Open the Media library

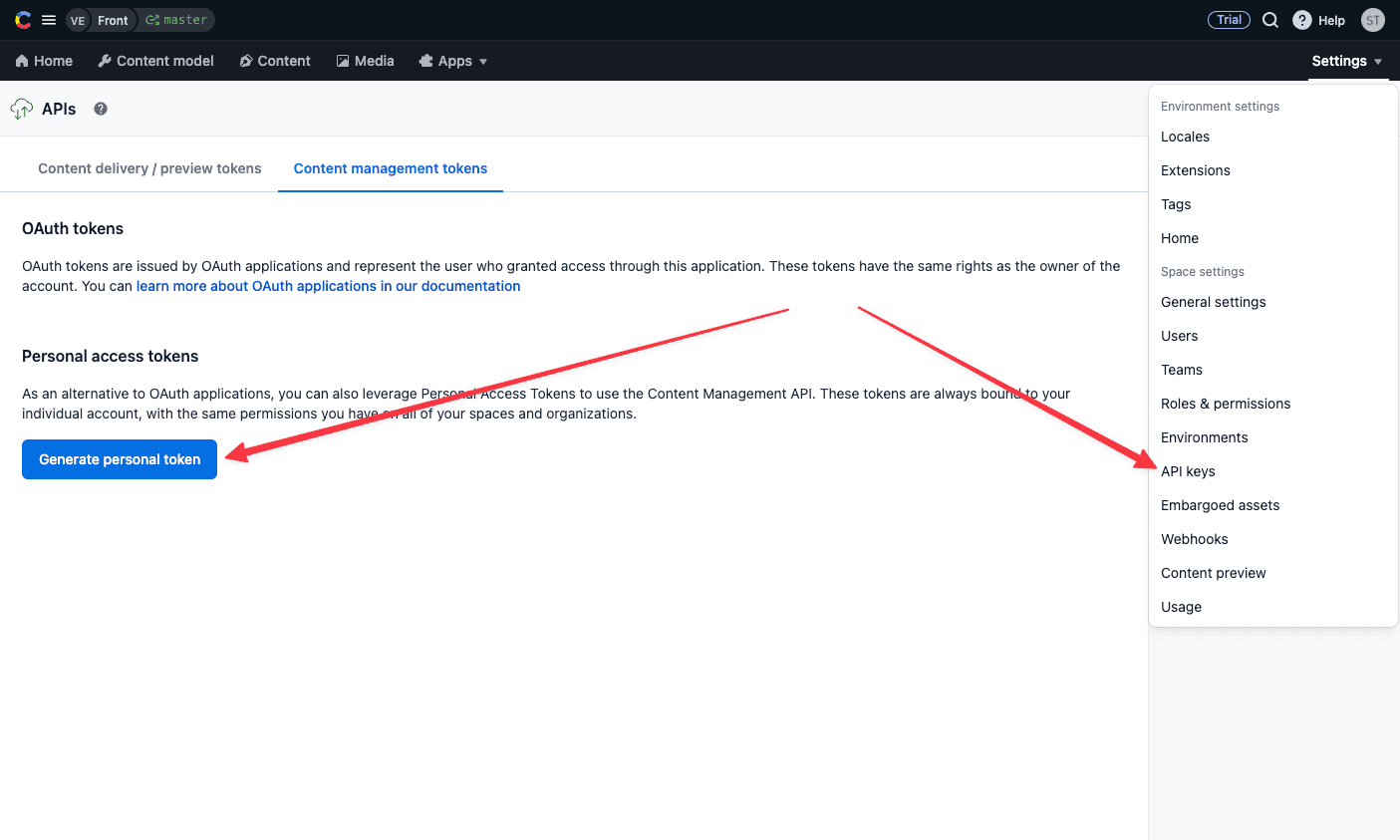(x=365, y=61)
